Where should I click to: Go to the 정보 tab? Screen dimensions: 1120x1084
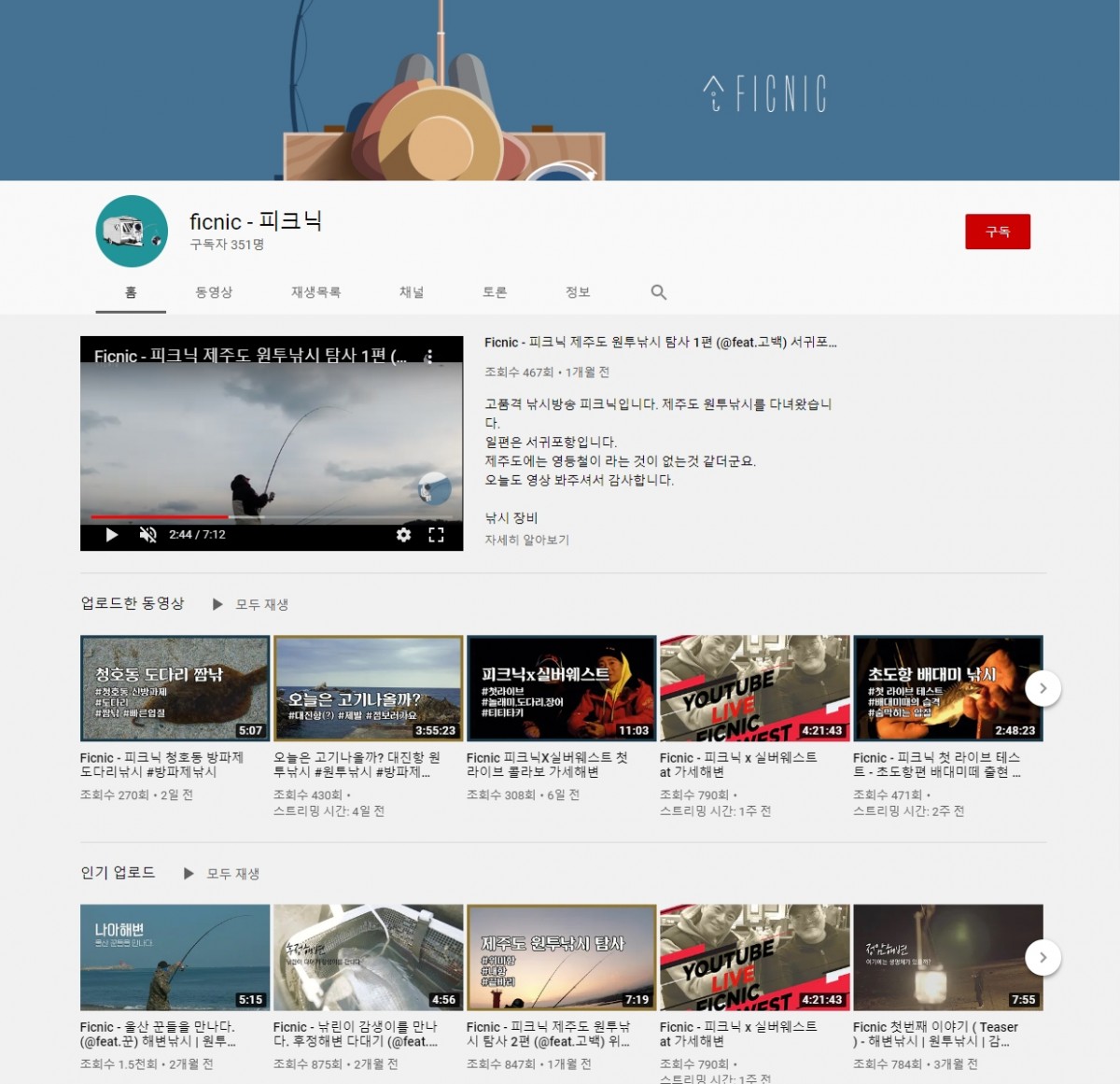coord(578,292)
